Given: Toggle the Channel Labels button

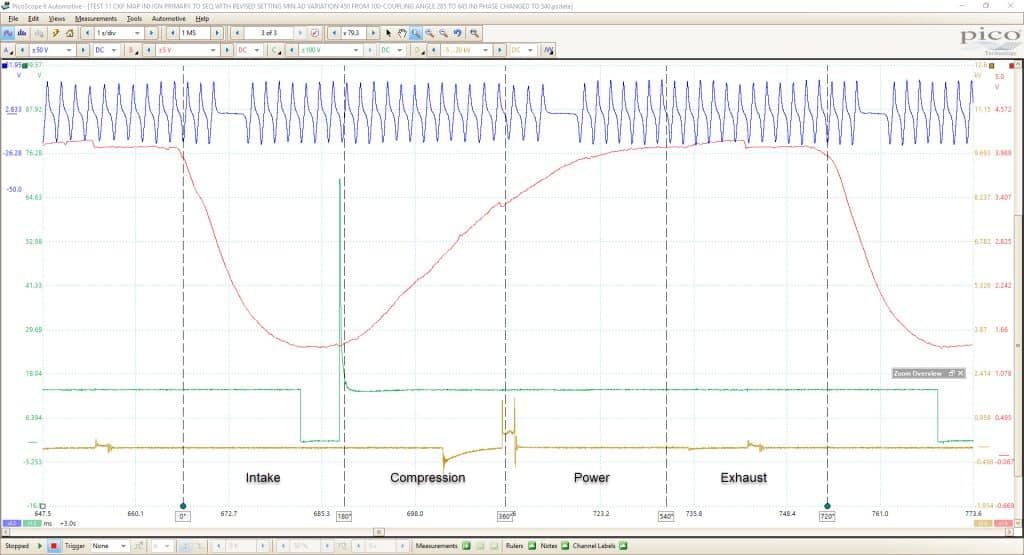Looking at the screenshot, I should (623, 546).
